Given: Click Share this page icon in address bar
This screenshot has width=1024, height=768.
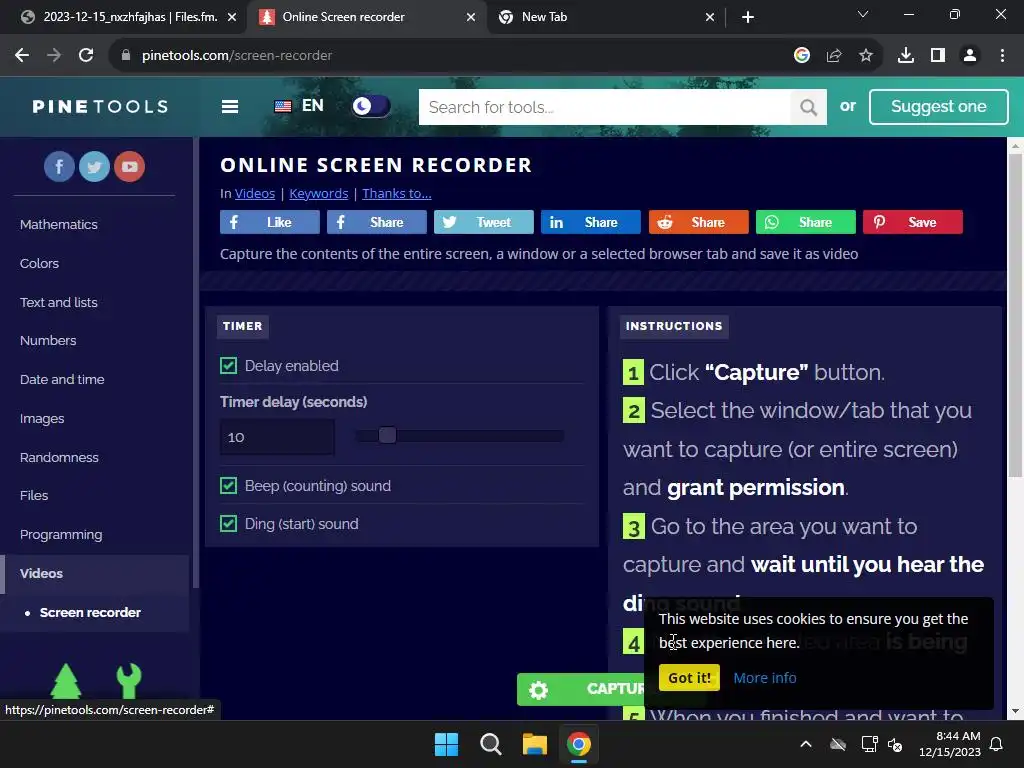Looking at the screenshot, I should point(834,56).
